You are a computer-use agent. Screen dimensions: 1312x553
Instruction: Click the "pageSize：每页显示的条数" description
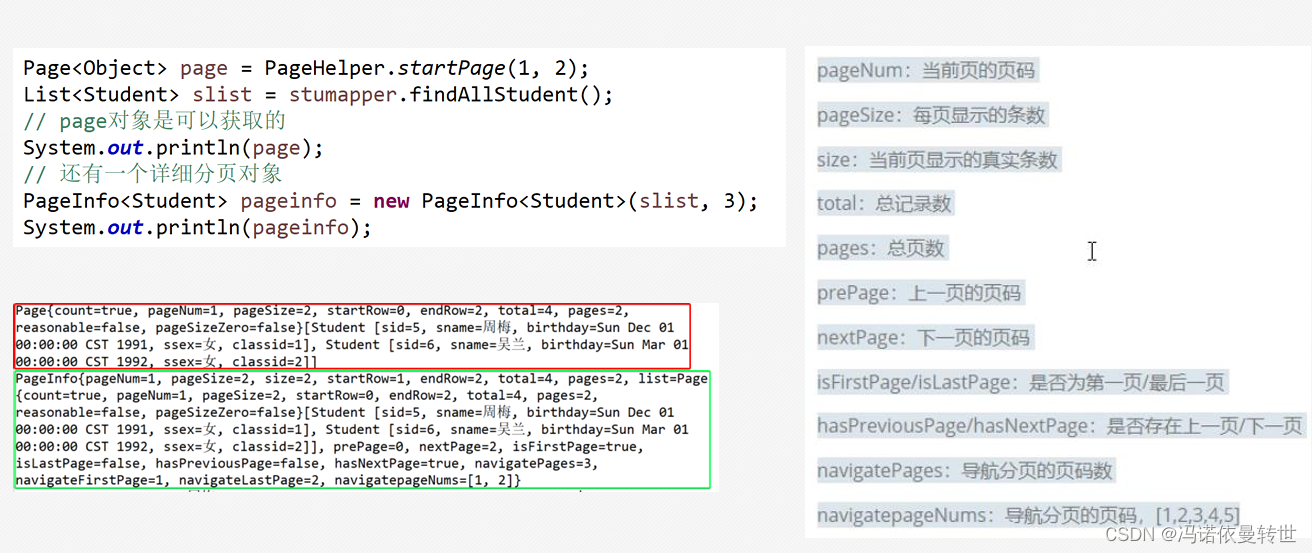coord(931,115)
